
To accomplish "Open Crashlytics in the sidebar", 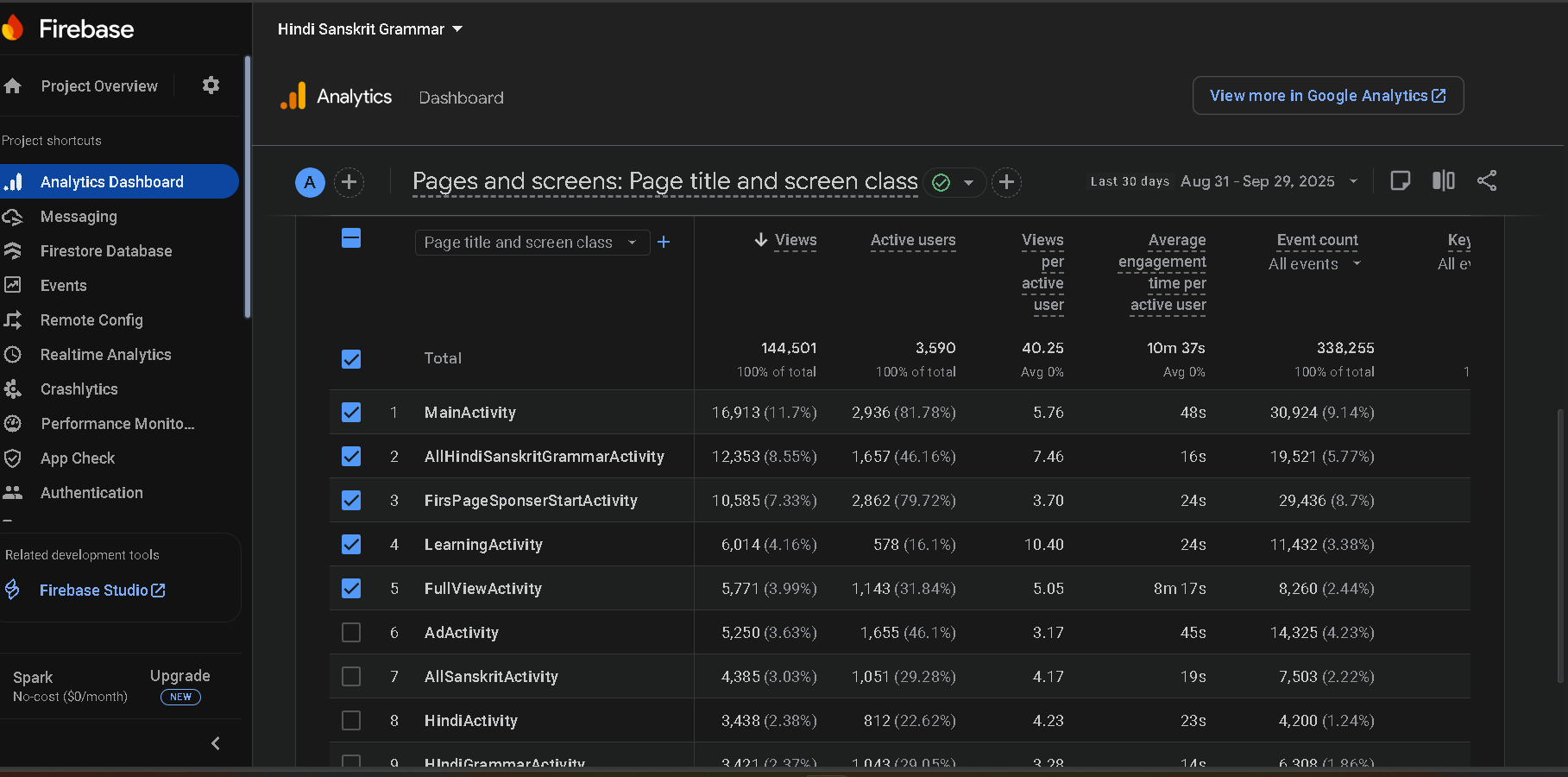I will point(79,389).
